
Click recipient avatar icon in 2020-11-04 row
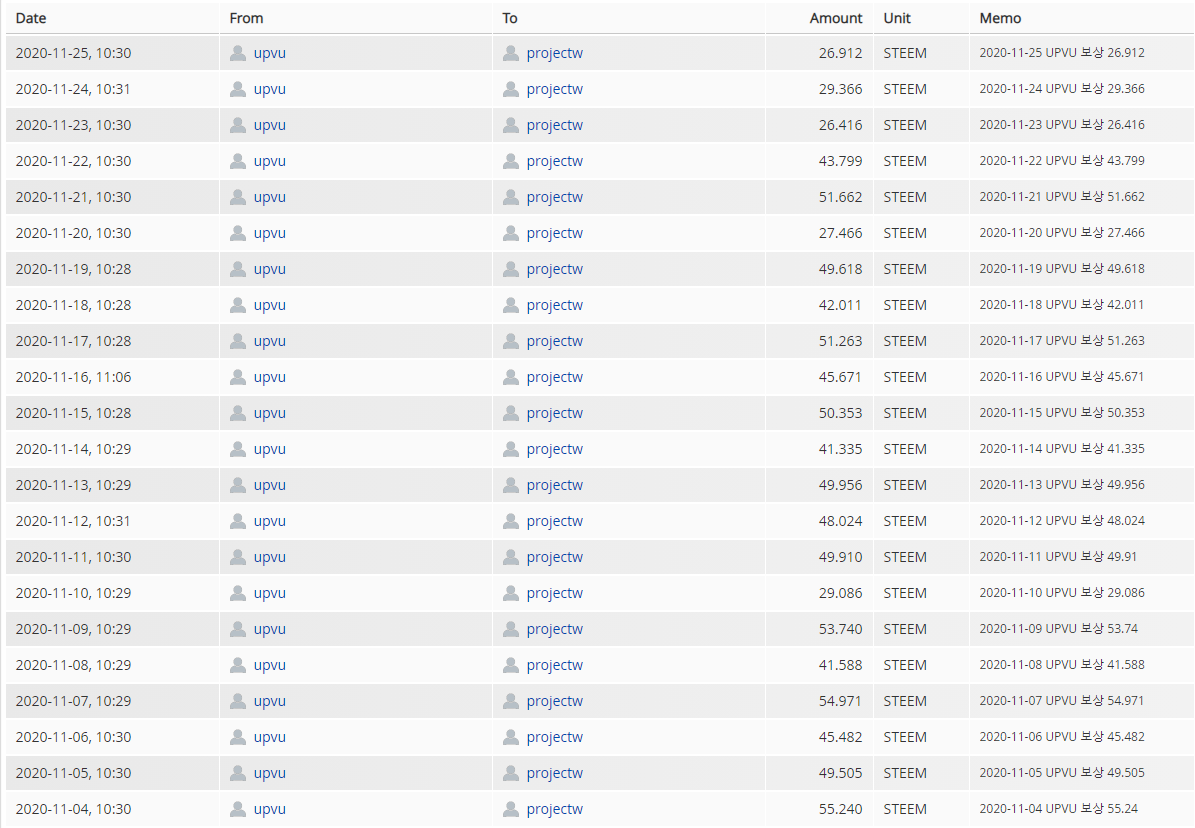tap(511, 809)
